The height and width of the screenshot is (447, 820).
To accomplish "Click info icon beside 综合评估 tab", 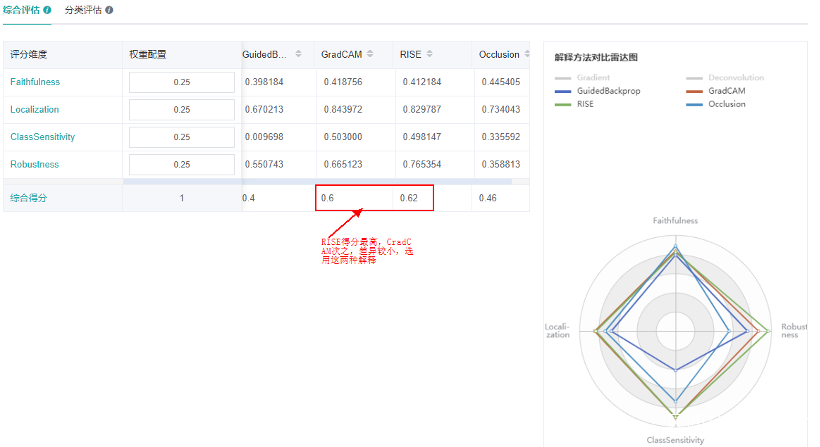I will coord(47,10).
